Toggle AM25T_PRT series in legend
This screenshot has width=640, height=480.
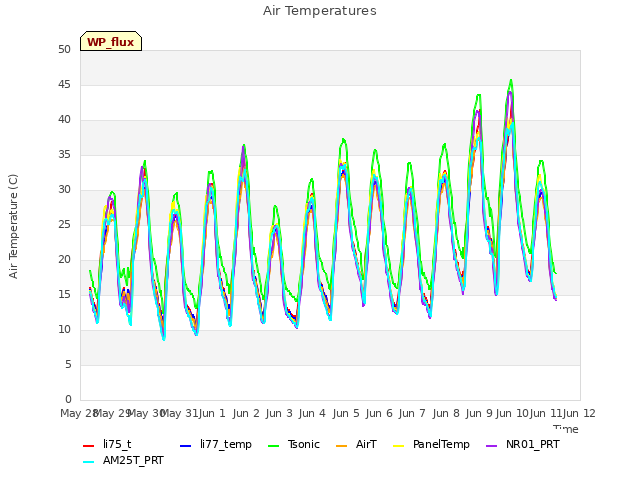click(123, 460)
